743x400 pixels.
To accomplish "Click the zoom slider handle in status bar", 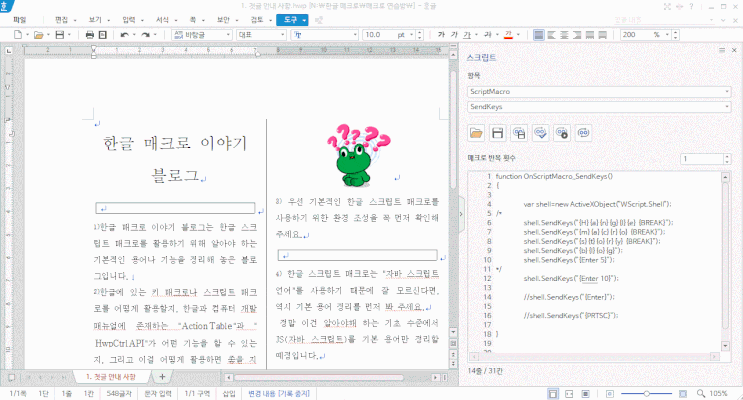I will [646, 394].
